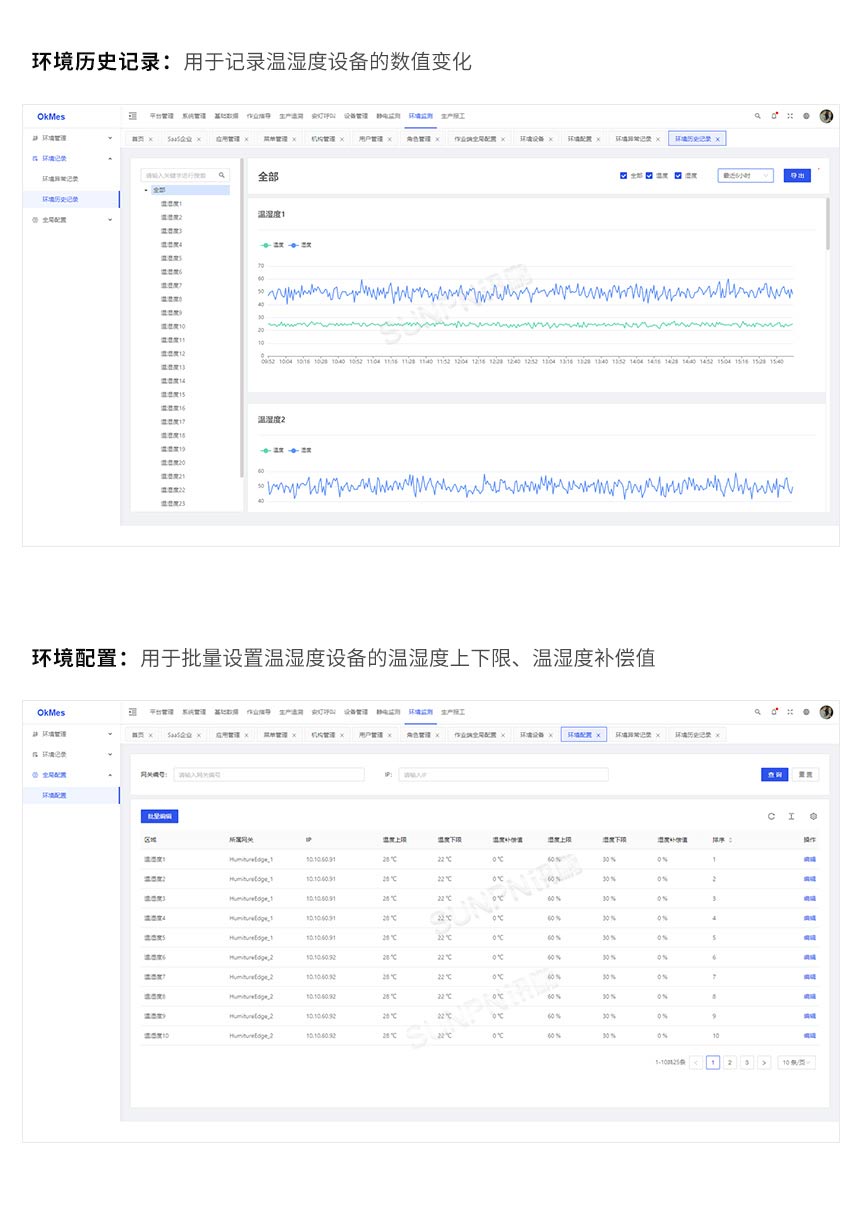Open the 最近6小时 time range dropdown
The height and width of the screenshot is (1210, 860).
pyautogui.click(x=744, y=175)
